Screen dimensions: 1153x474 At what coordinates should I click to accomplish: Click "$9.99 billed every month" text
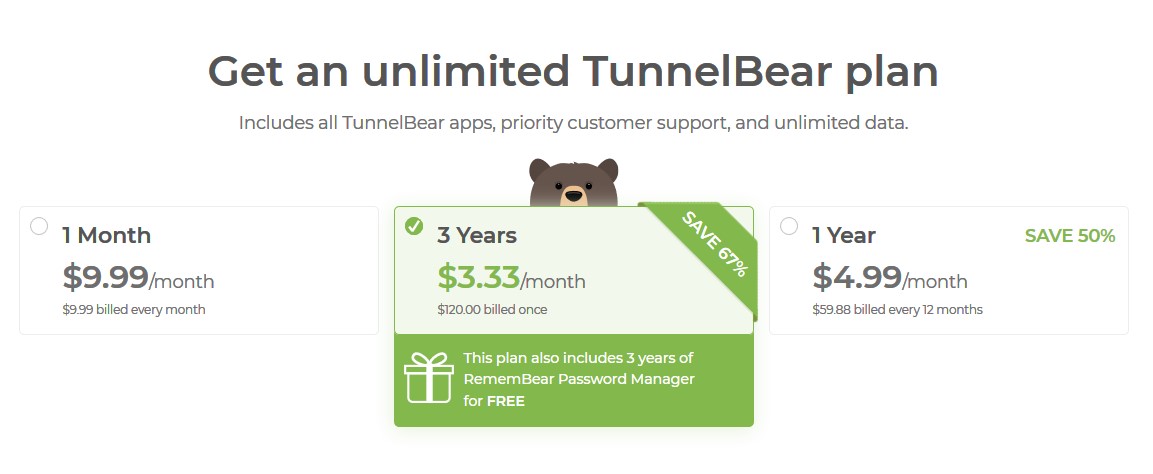click(x=134, y=309)
